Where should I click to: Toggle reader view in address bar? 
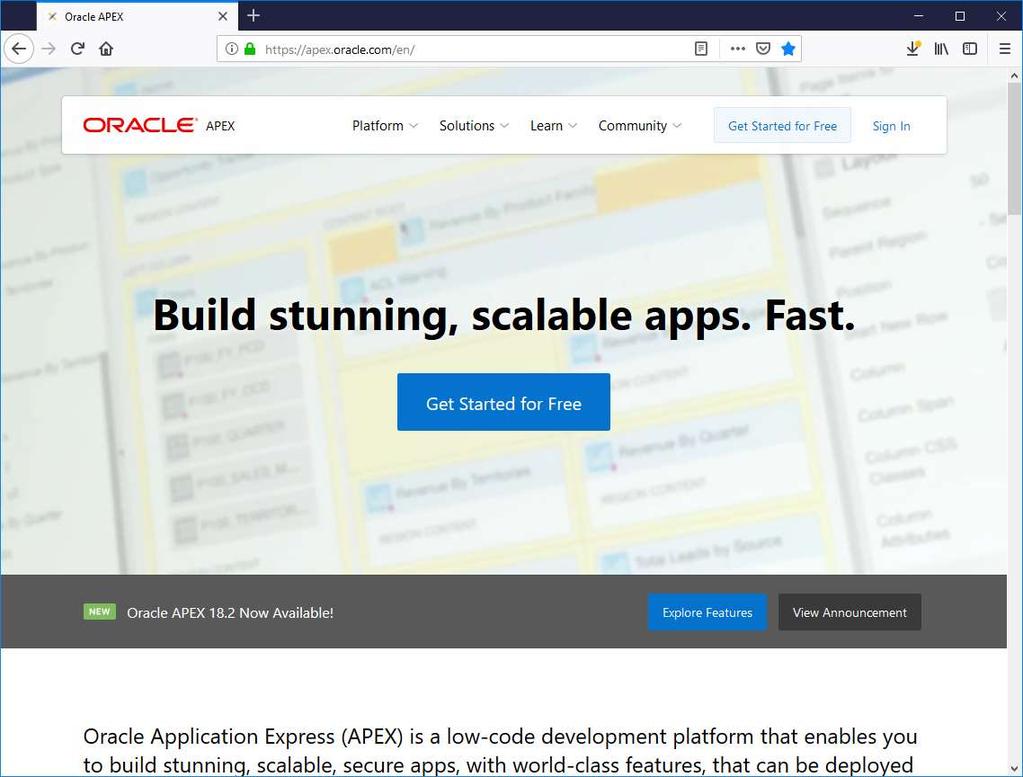(x=701, y=49)
